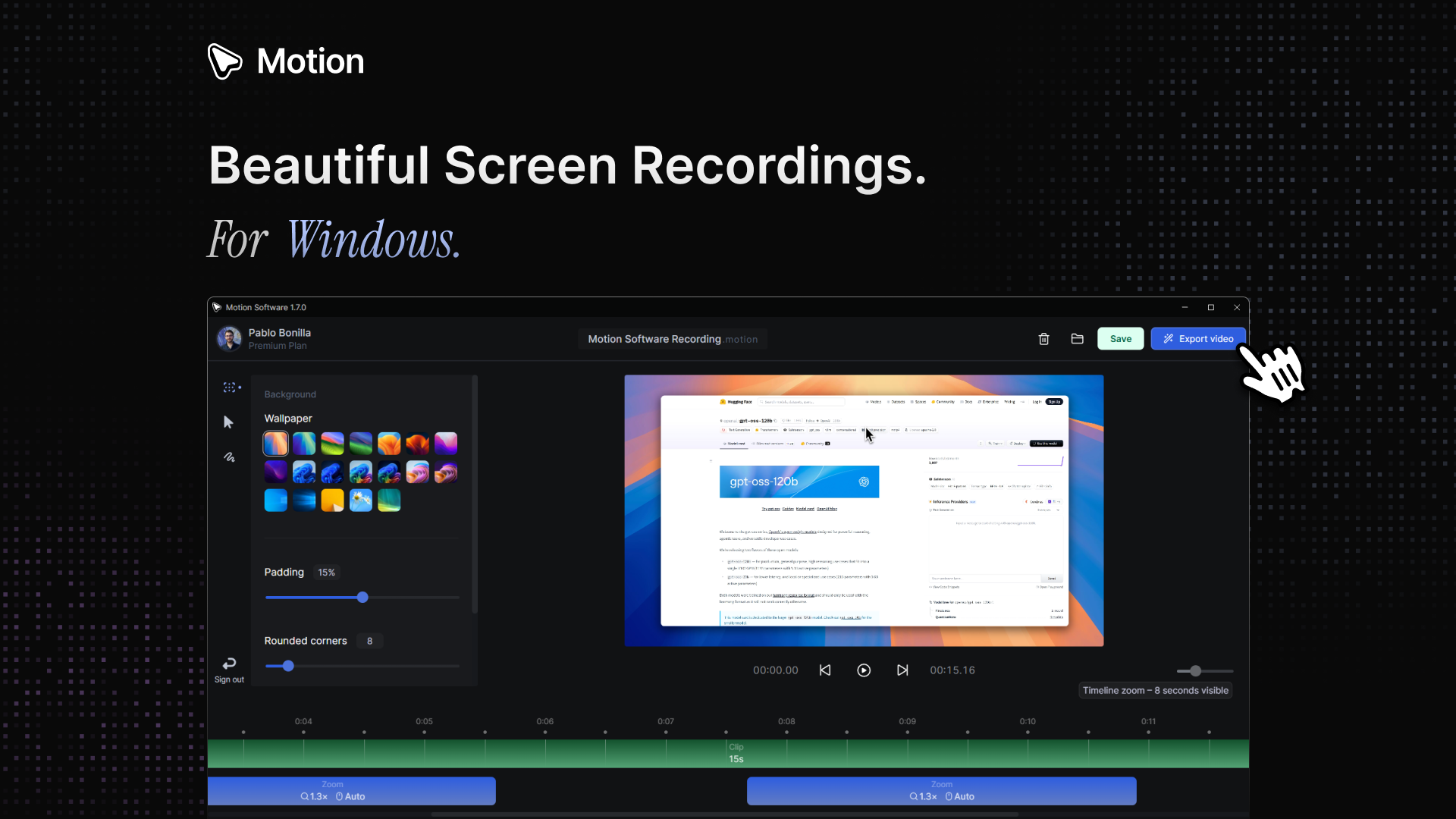Open the project folder icon
Viewport: 1456px width, 819px height.
click(1078, 339)
